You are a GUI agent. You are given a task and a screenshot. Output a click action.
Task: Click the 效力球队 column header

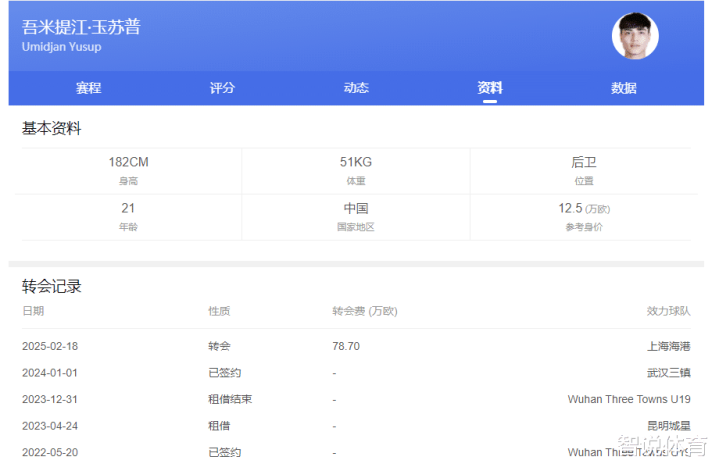[669, 311]
